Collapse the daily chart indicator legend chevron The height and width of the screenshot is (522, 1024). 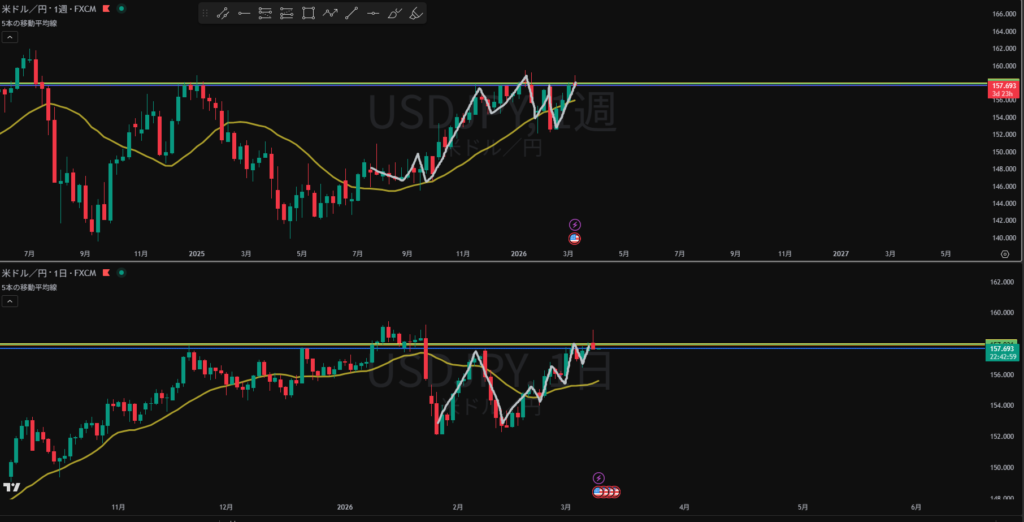click(x=10, y=301)
